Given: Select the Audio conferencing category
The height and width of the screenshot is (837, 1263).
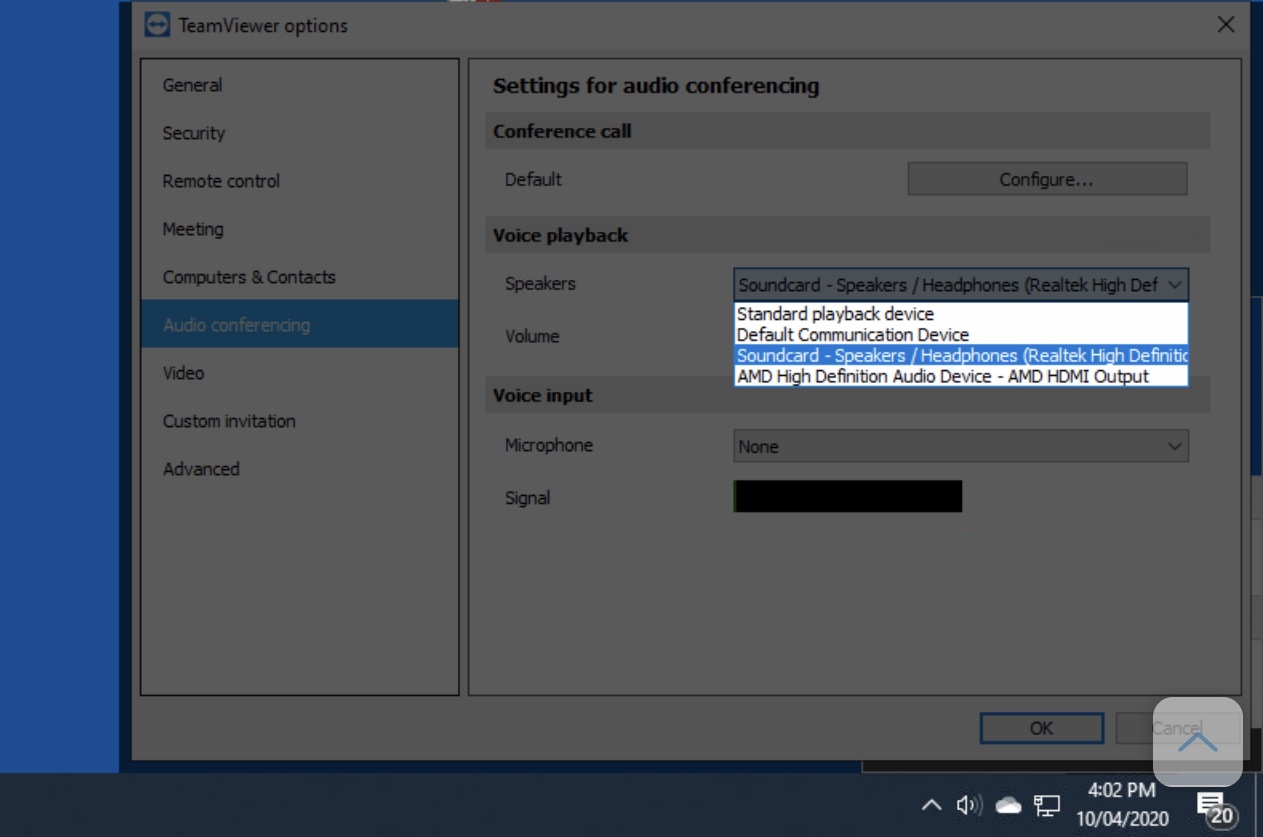Looking at the screenshot, I should (x=300, y=325).
